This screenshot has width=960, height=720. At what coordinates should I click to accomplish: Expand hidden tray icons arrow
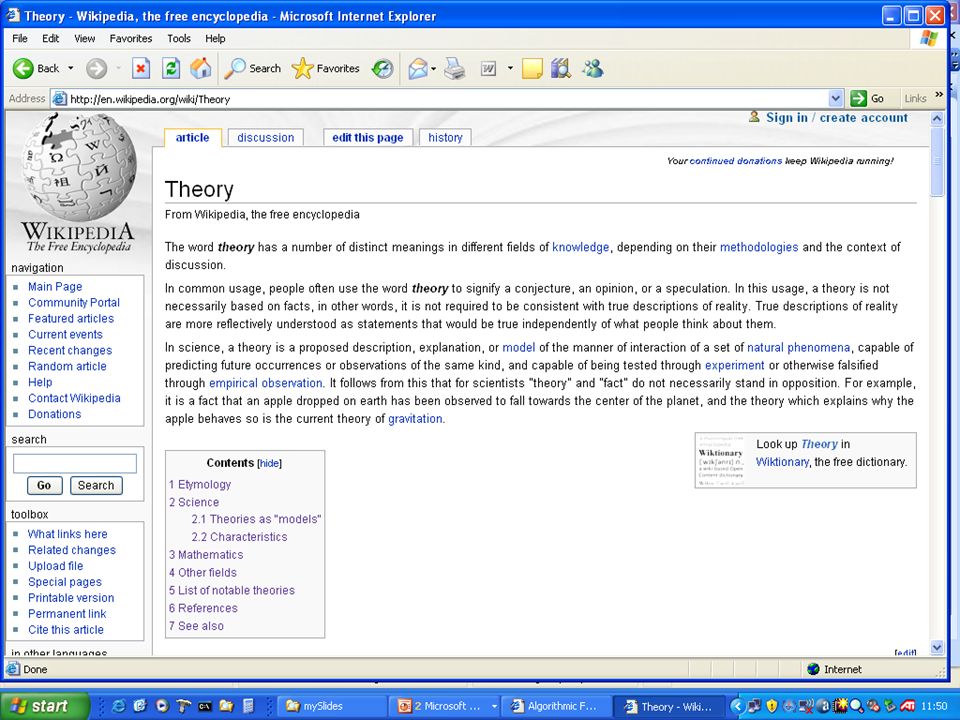tap(737, 706)
